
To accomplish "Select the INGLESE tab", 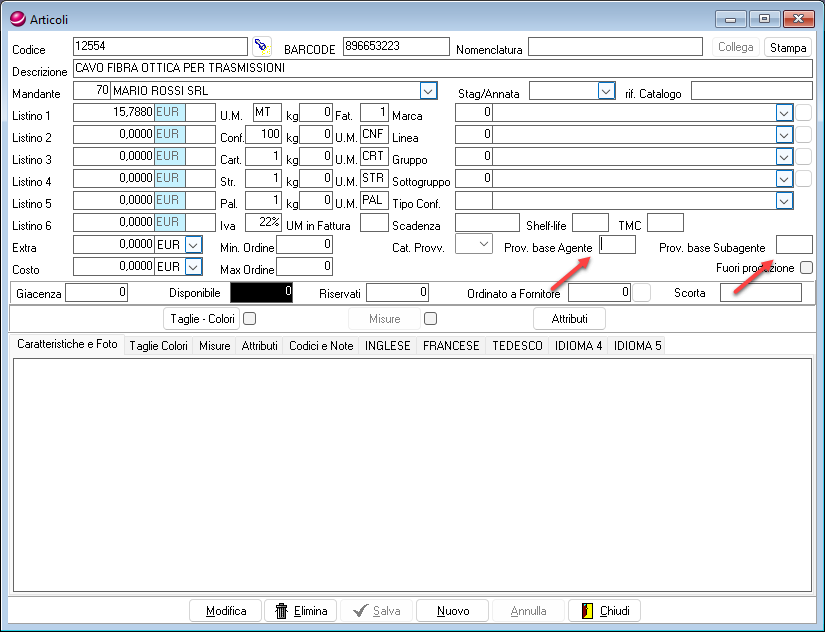I will click(388, 346).
